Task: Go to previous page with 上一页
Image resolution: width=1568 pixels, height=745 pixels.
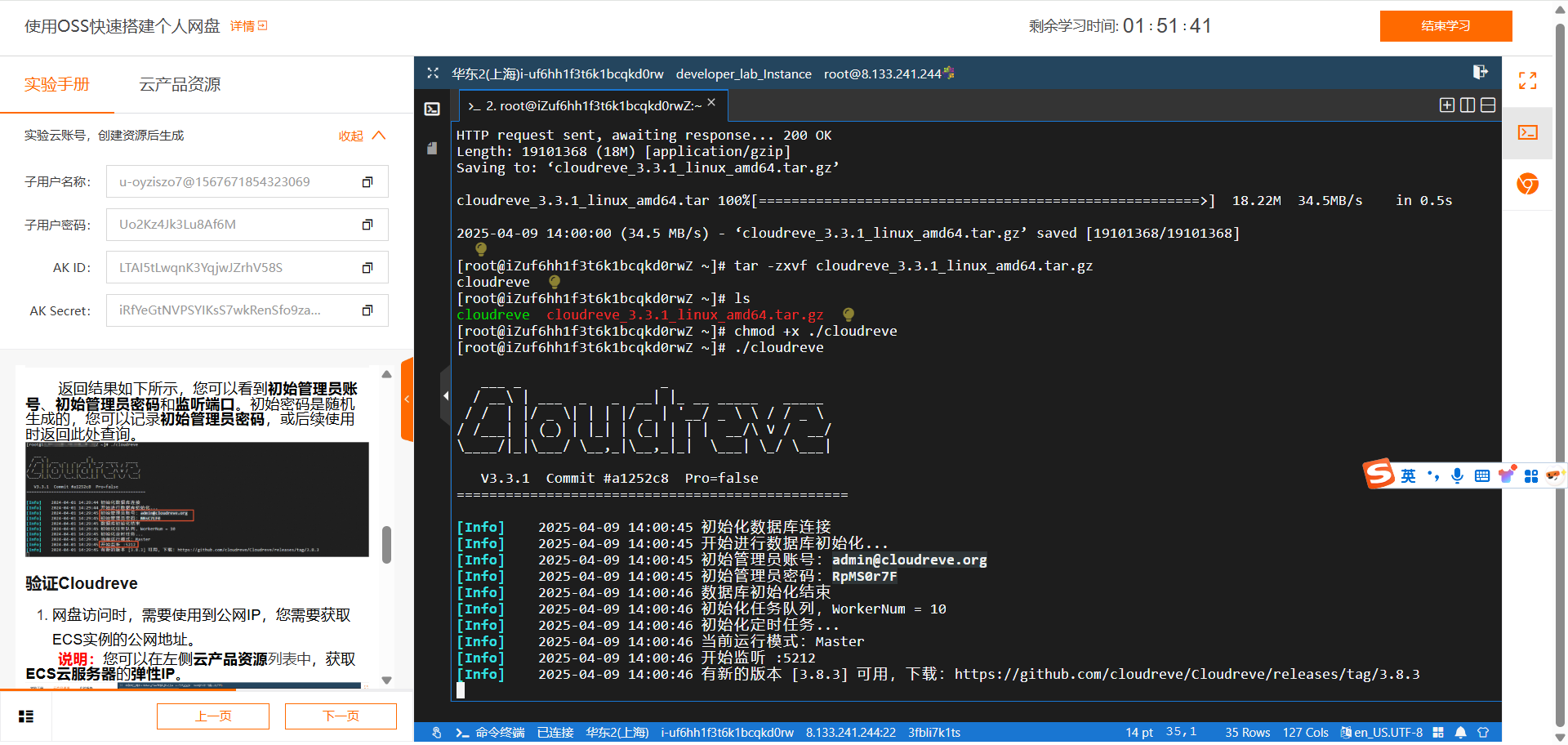Action: pos(213,716)
